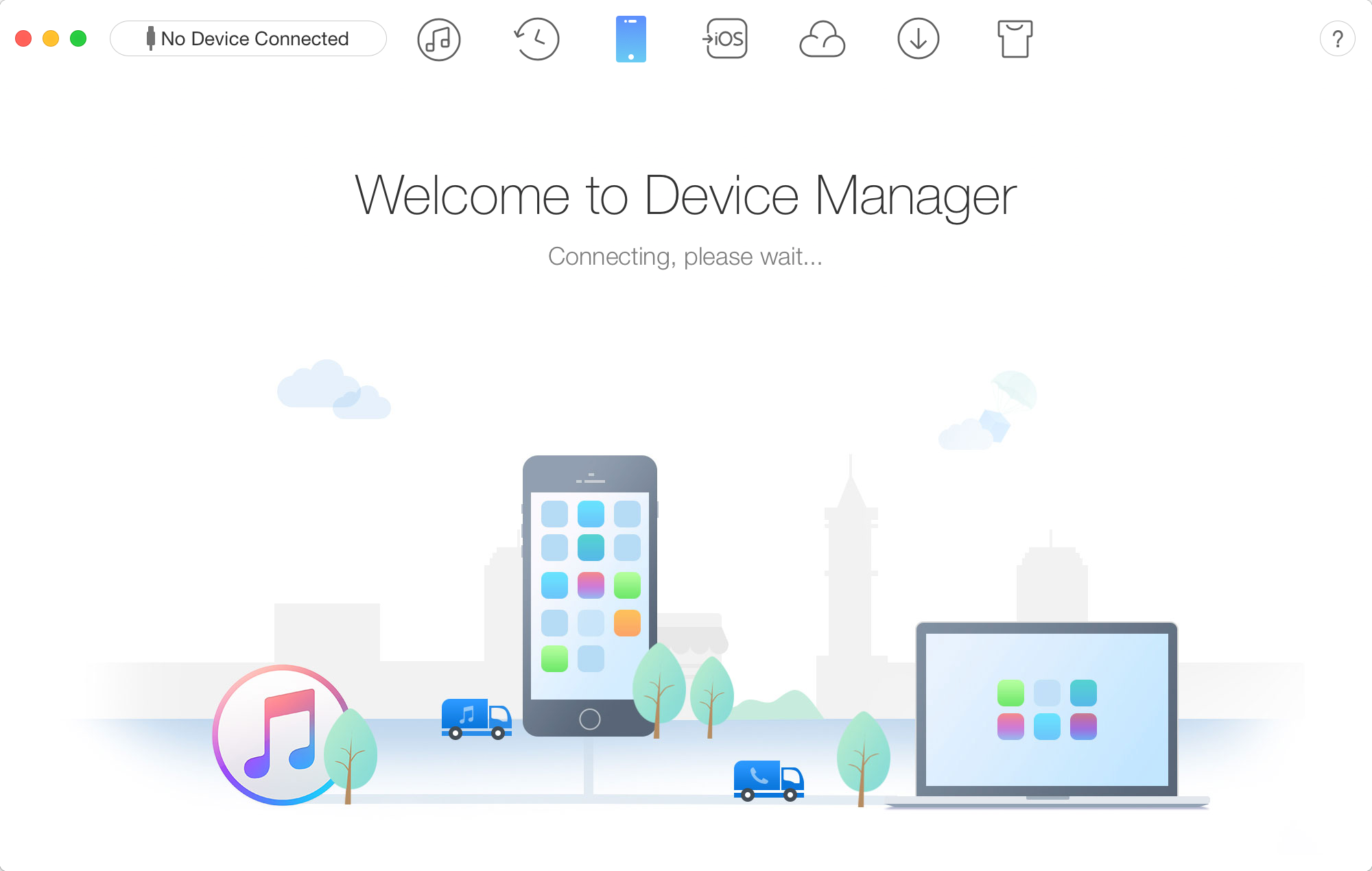Image resolution: width=1372 pixels, height=871 pixels.
Task: Open the backup/restore history tool
Action: [536, 38]
